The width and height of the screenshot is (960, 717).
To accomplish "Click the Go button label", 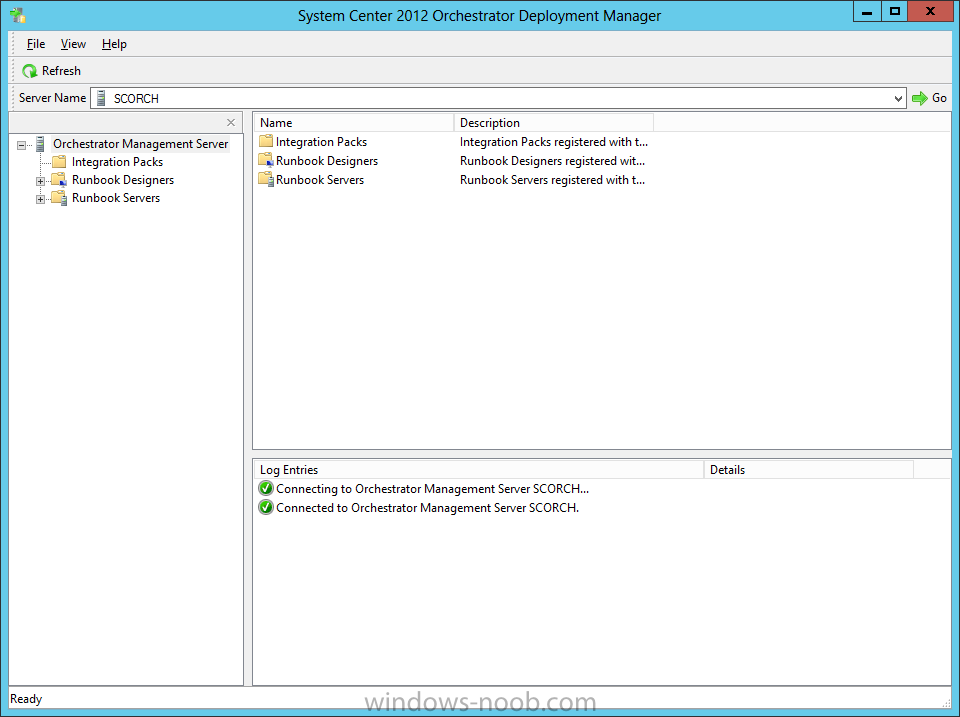I will click(939, 98).
